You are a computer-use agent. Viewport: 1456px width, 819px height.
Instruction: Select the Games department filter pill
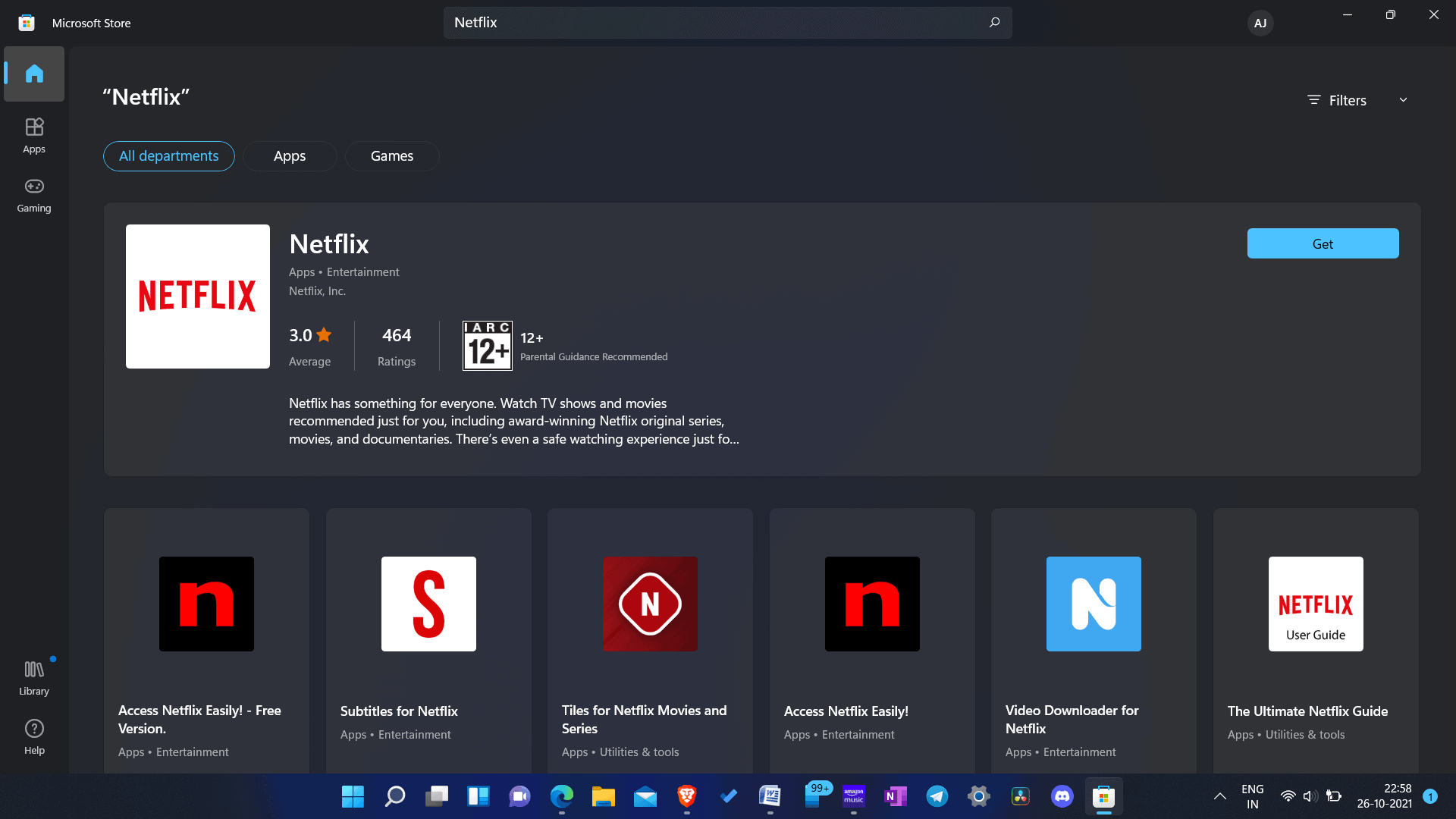click(x=391, y=155)
